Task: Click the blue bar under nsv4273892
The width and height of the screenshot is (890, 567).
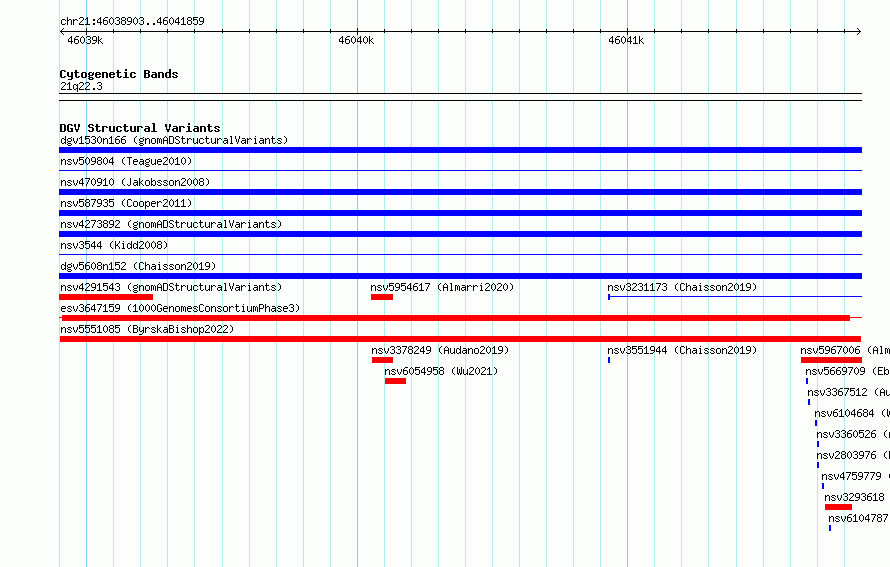Action: tap(460, 234)
